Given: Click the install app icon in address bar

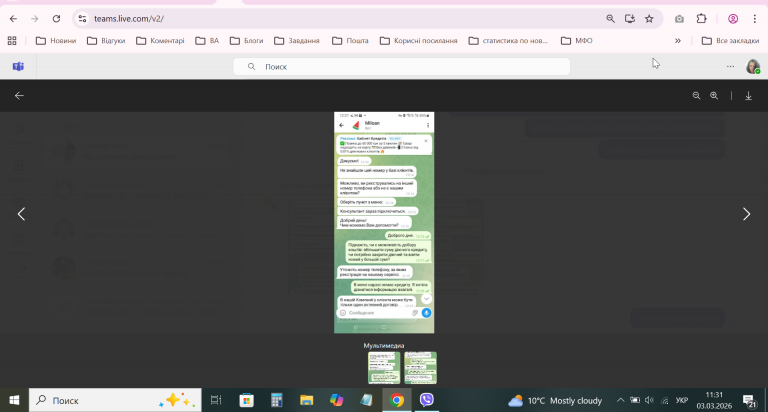Looking at the screenshot, I should click(630, 19).
